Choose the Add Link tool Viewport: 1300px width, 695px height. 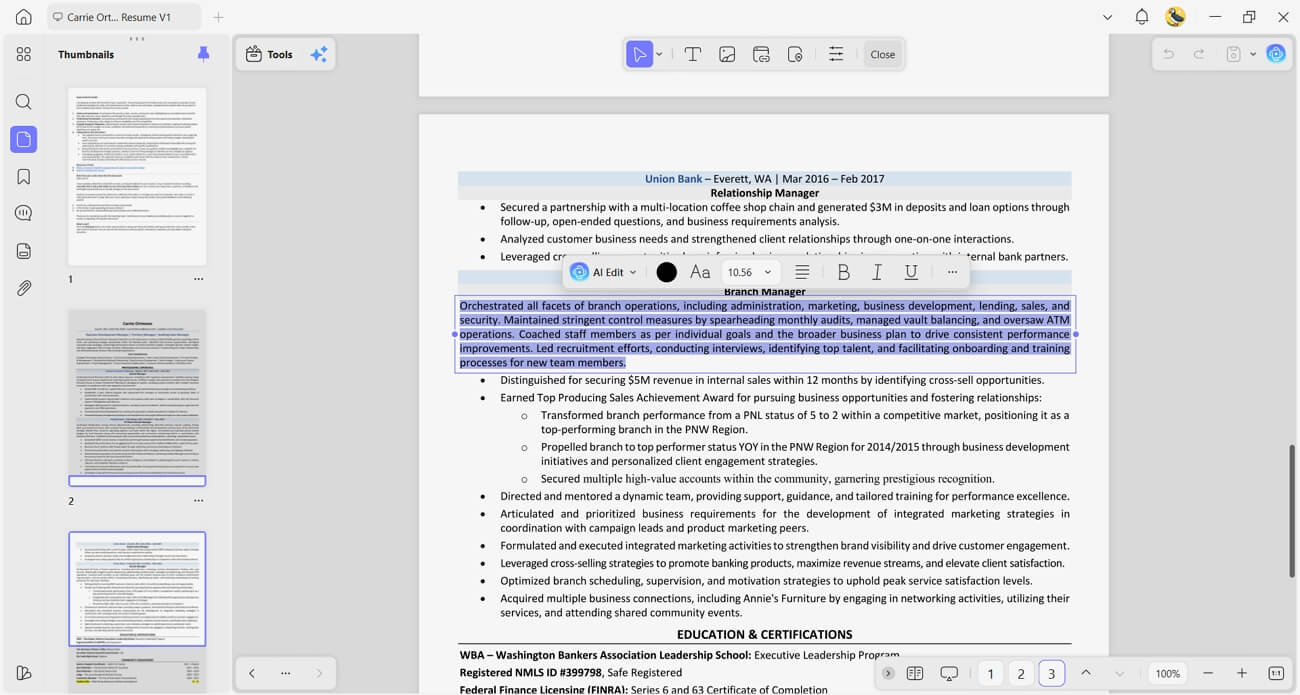761,54
